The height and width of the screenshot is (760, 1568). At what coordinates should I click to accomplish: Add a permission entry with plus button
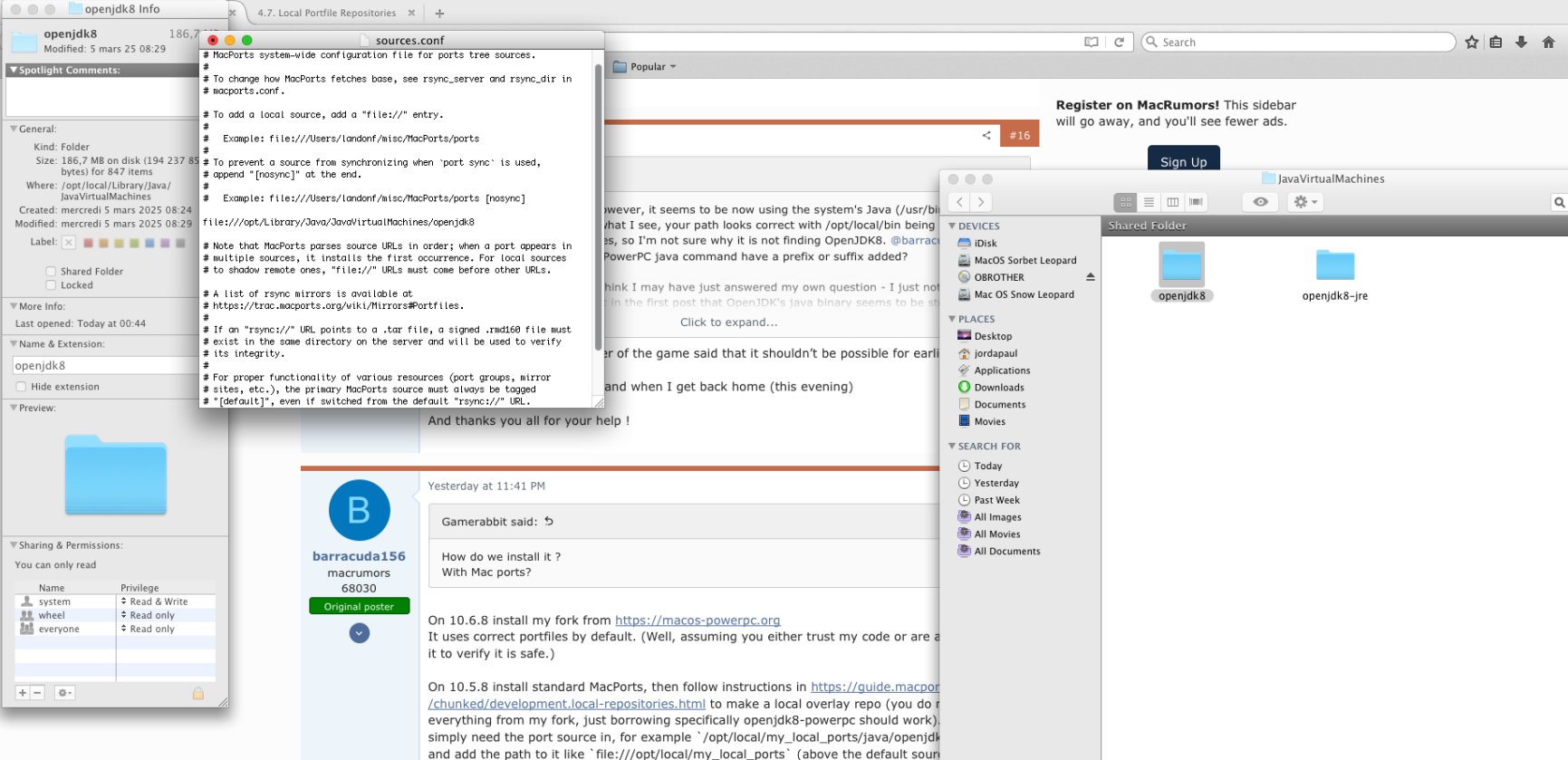[23, 693]
